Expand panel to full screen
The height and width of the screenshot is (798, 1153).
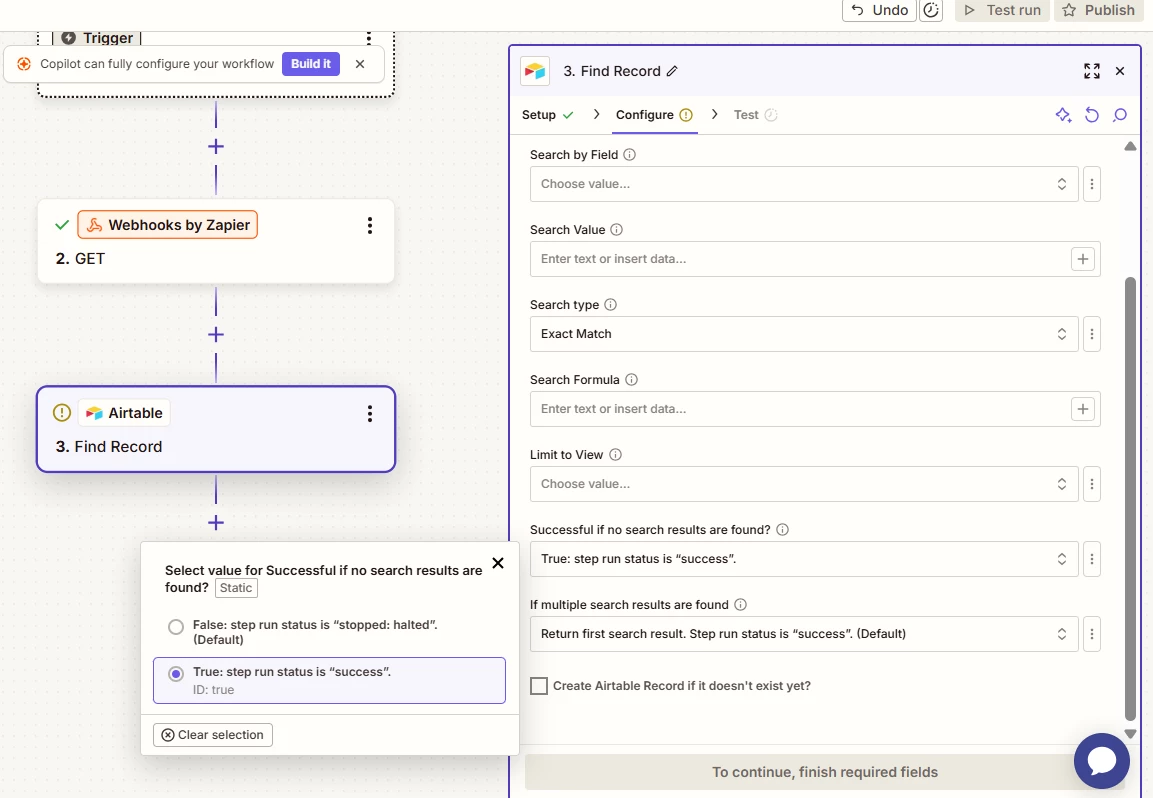[x=1092, y=71]
